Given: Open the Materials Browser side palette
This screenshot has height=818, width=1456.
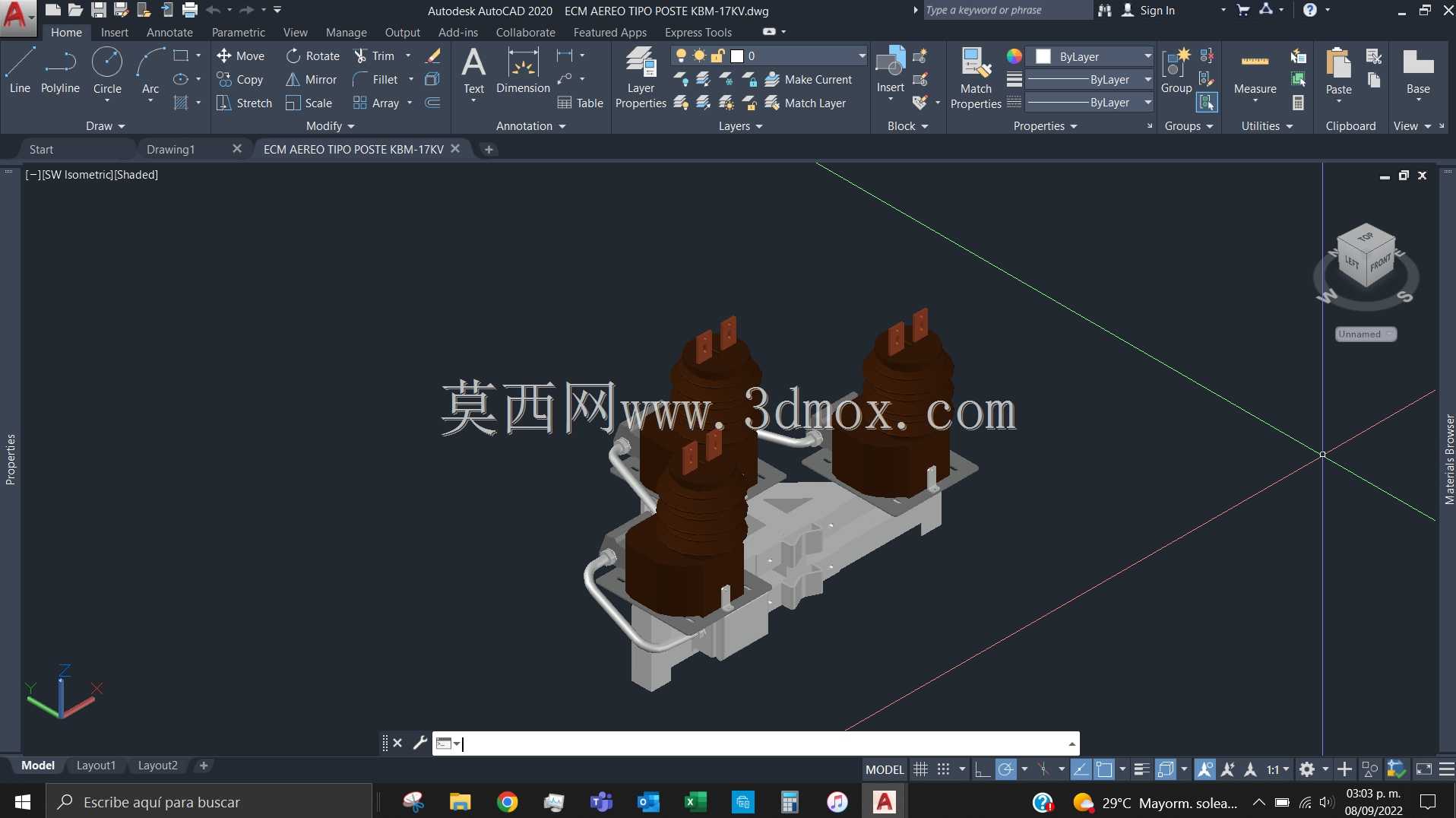Looking at the screenshot, I should tap(1449, 459).
